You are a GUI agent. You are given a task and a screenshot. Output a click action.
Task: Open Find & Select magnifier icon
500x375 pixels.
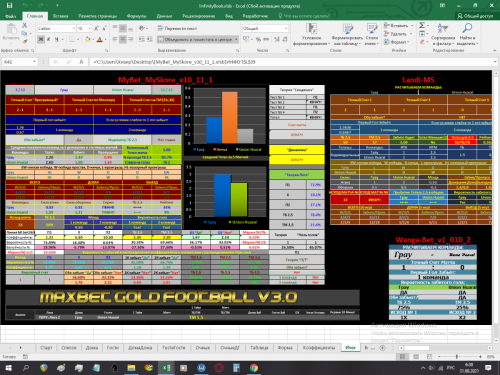click(x=467, y=29)
